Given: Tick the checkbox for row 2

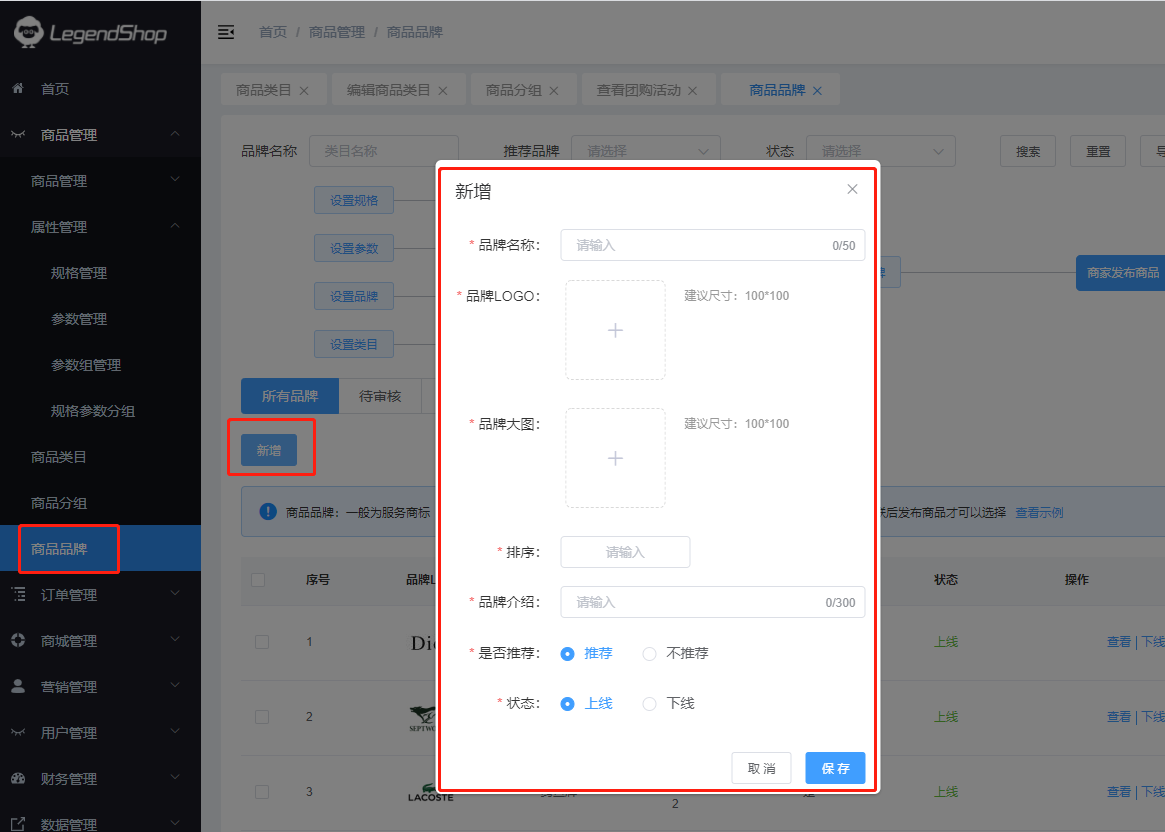Looking at the screenshot, I should [262, 717].
